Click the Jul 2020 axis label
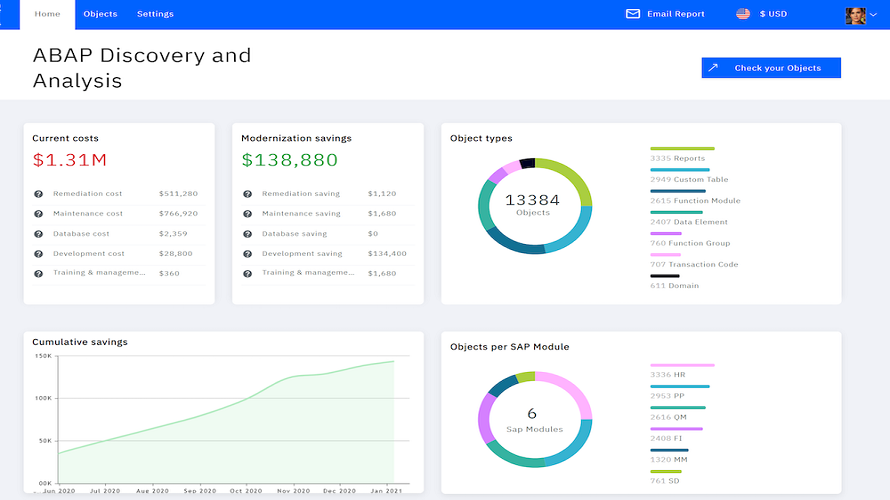890x500 pixels. tap(105, 491)
